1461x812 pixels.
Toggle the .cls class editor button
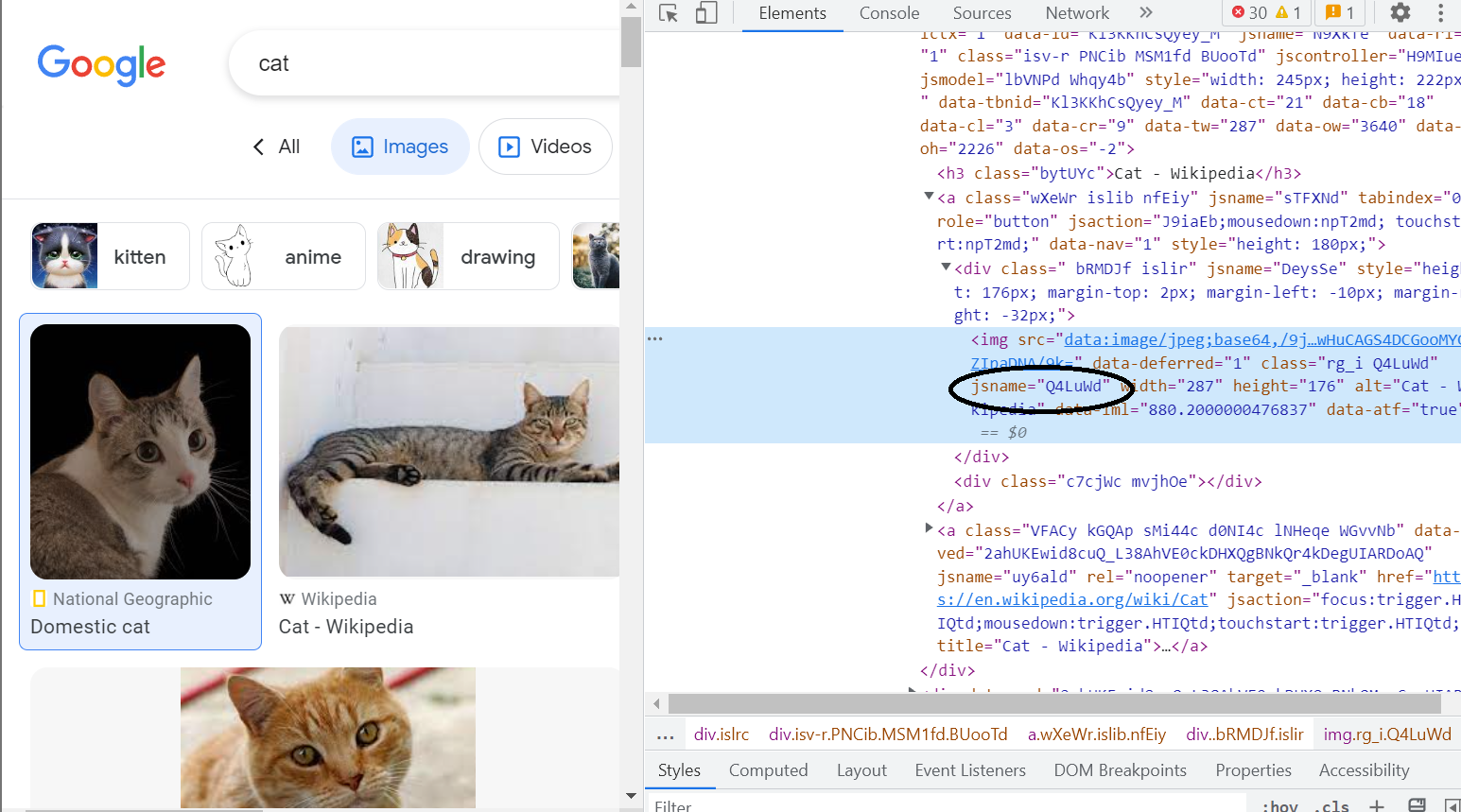pyautogui.click(x=1333, y=805)
